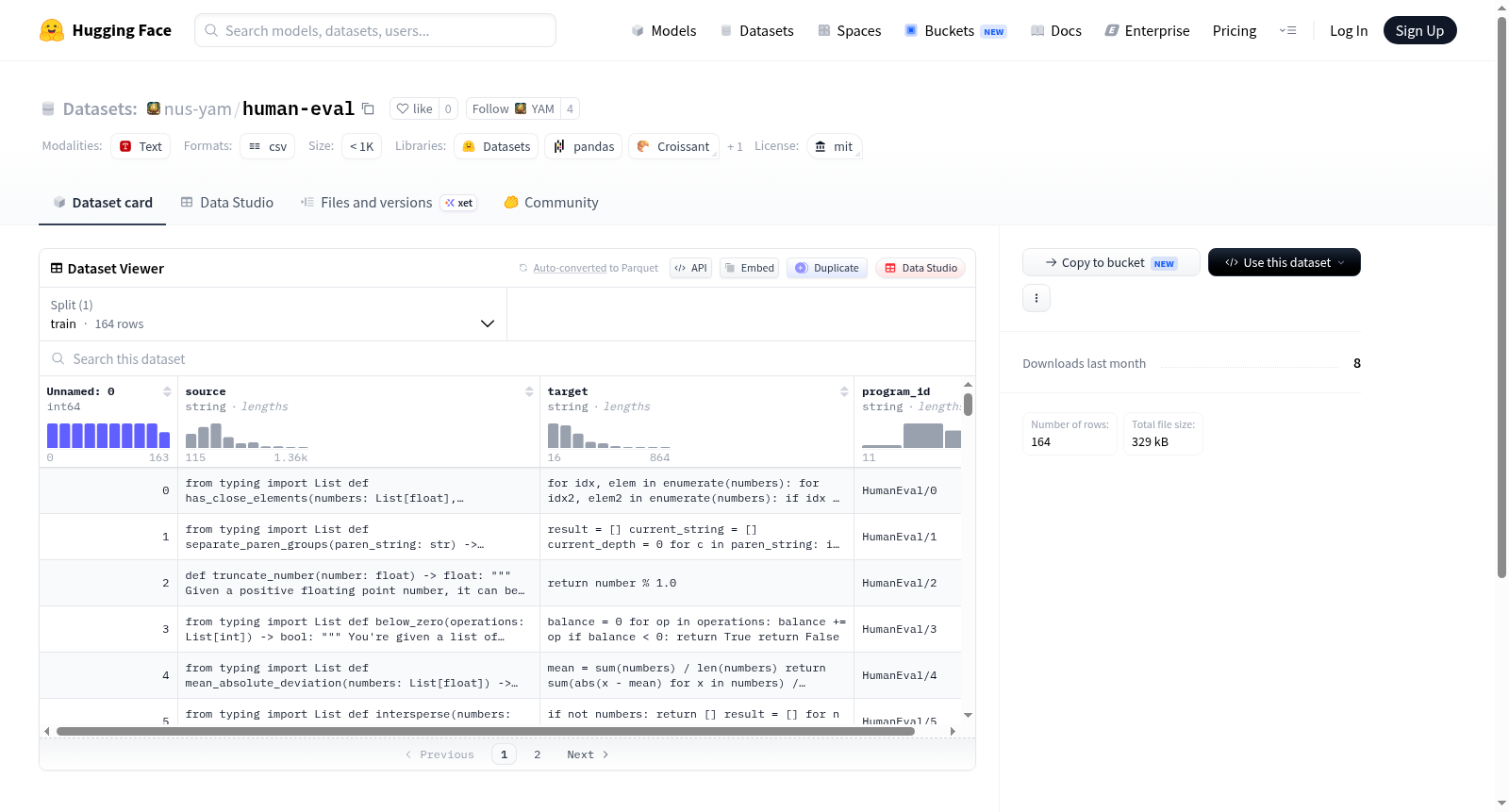Go to page 2 of results

pos(538,754)
